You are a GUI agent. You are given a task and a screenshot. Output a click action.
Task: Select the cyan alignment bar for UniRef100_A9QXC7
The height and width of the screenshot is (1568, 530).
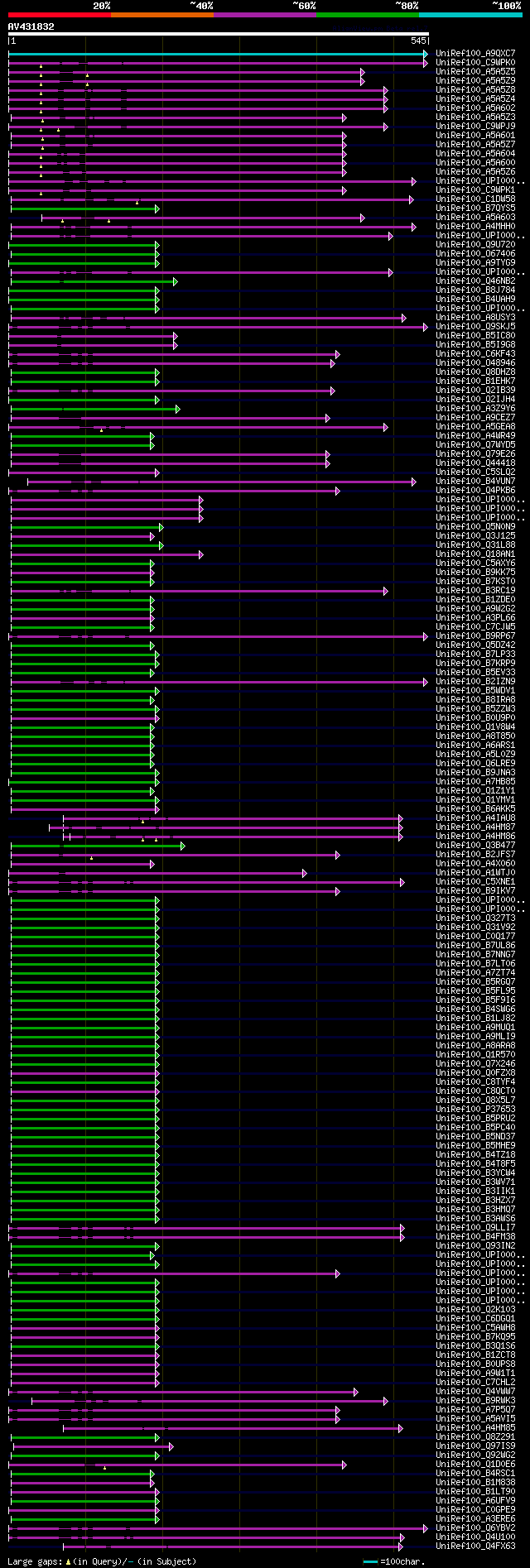coord(218,54)
